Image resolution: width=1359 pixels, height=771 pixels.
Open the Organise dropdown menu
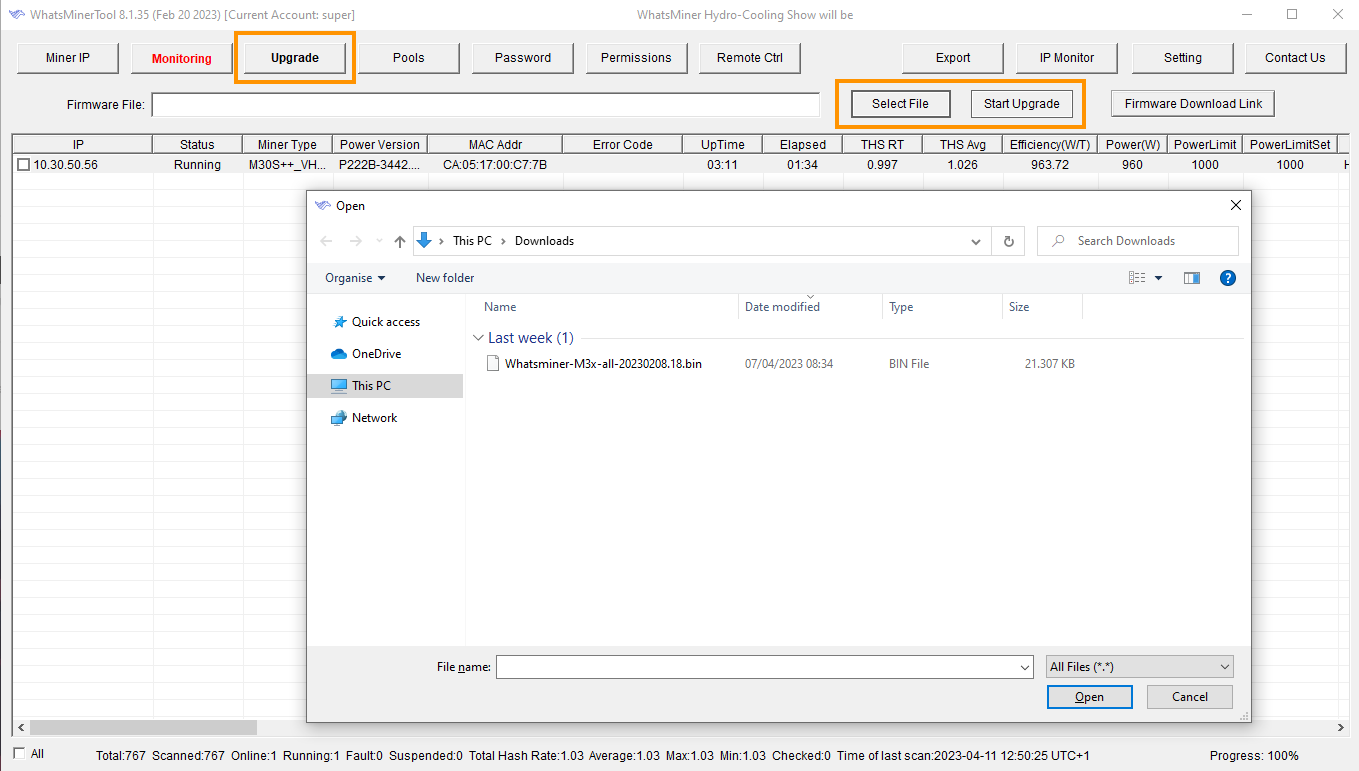coord(353,277)
